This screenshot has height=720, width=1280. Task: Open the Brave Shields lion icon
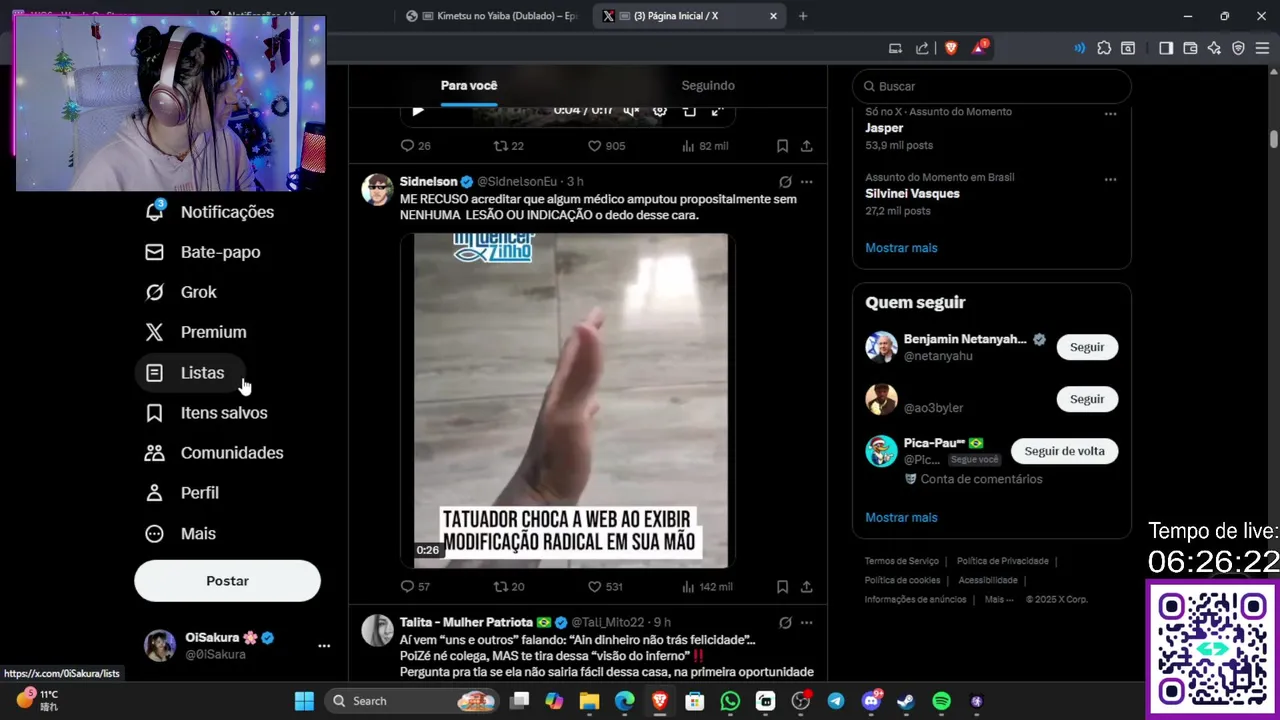click(x=950, y=48)
